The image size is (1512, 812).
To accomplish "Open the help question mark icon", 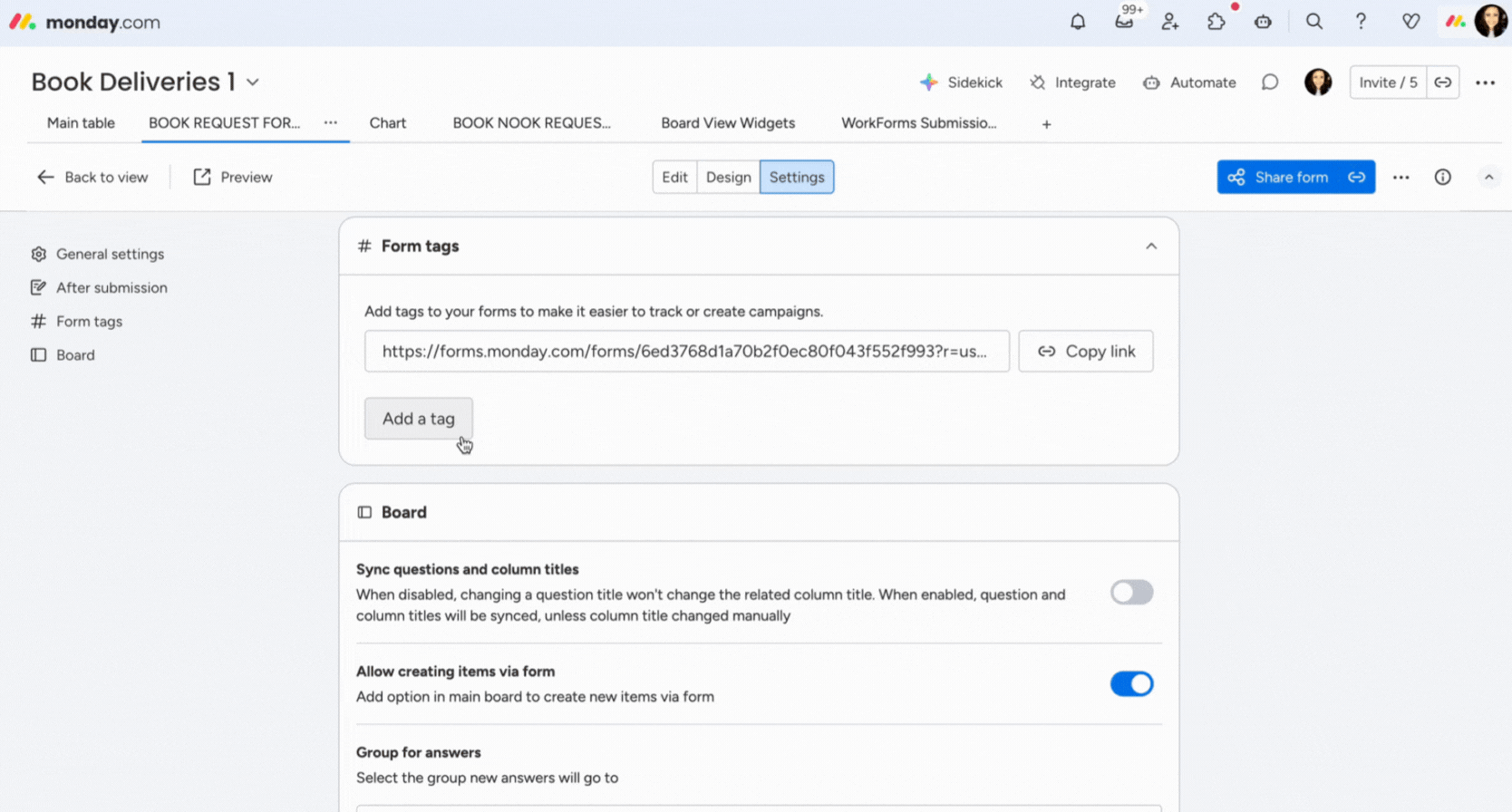I will click(x=1361, y=22).
